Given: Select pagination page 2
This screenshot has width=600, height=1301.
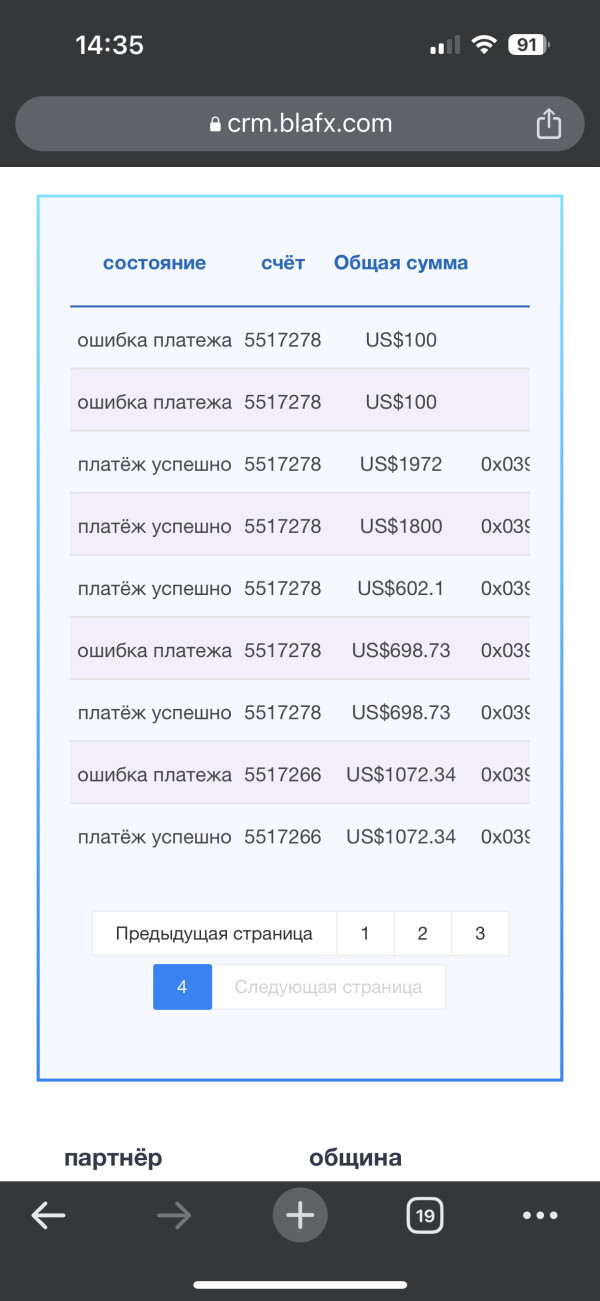Looking at the screenshot, I should (422, 934).
